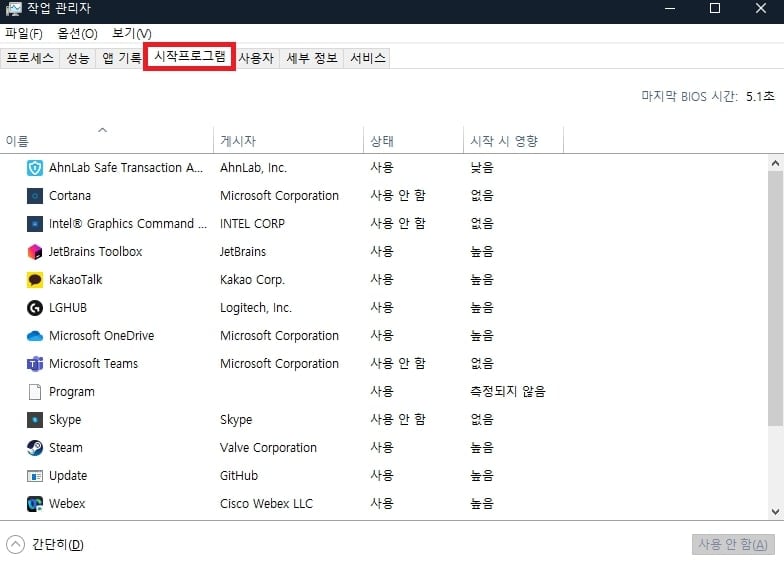Viewport: 784px width, 568px height.
Task: Click Cortana's 사용 안 함 status
Action: [x=398, y=196]
